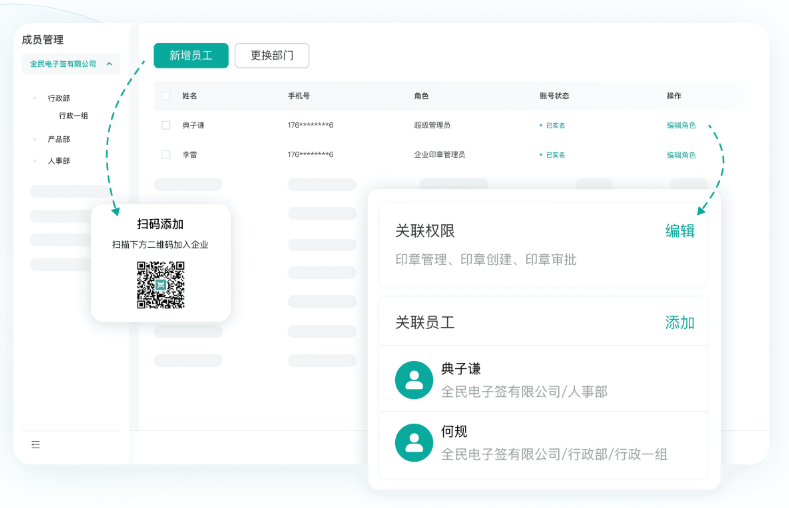Image resolution: width=789 pixels, height=508 pixels.
Task: Click 编辑 next to 关联权限
Action: pyautogui.click(x=680, y=231)
